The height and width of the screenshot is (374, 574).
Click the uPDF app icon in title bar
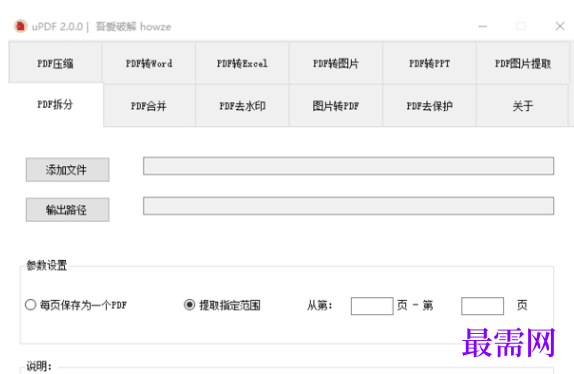pos(20,26)
